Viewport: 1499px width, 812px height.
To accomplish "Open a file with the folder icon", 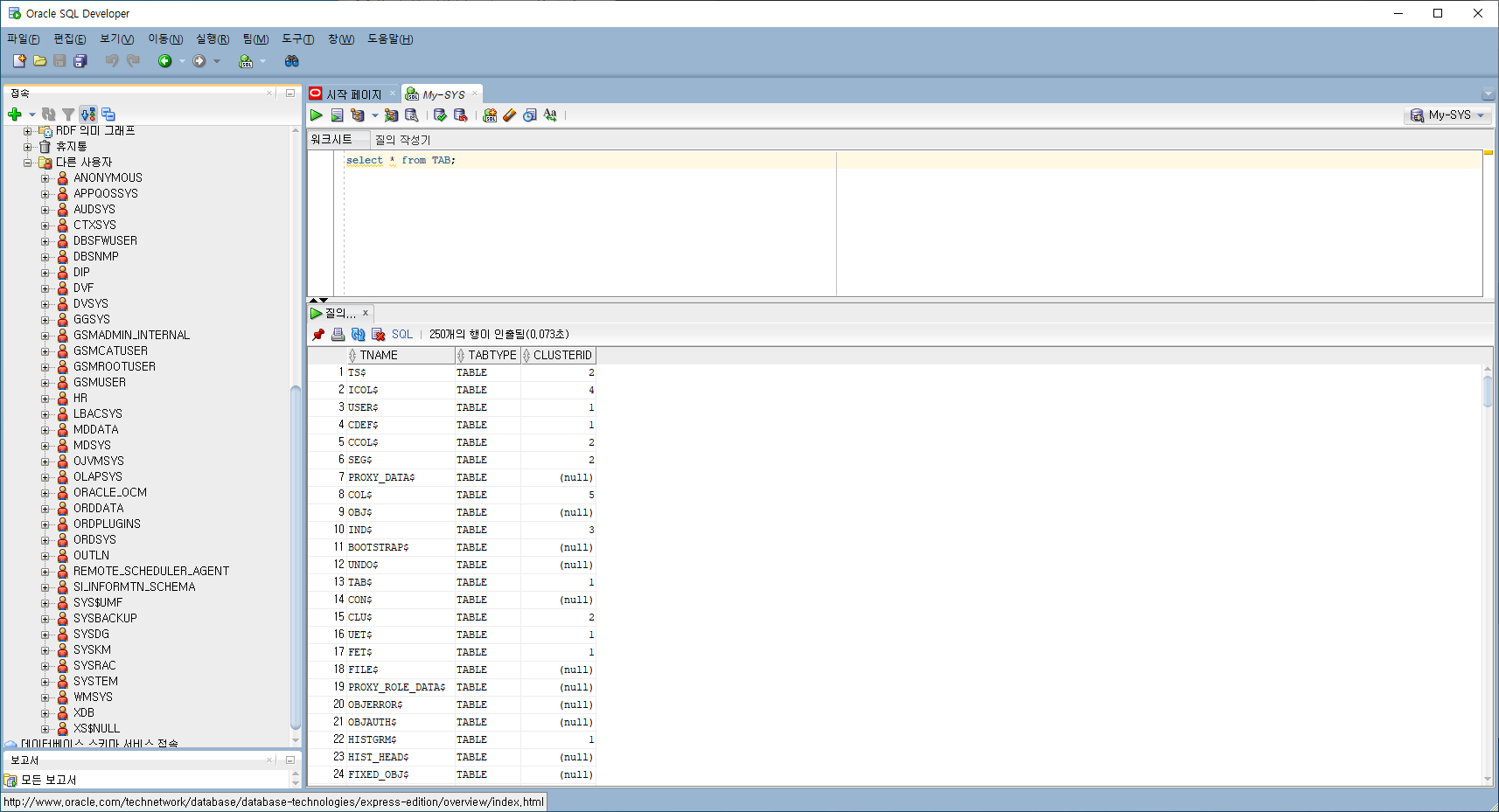I will click(39, 61).
